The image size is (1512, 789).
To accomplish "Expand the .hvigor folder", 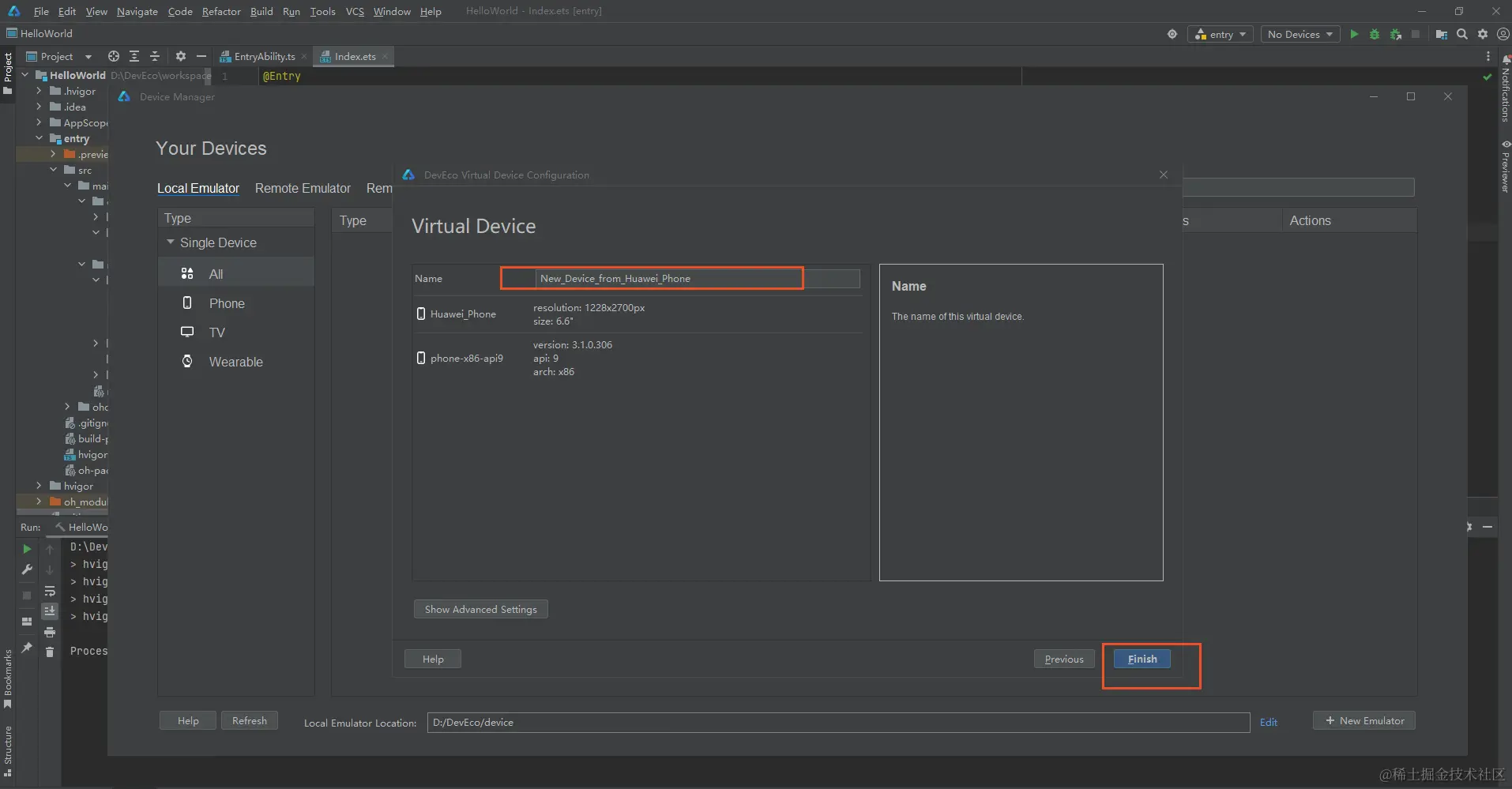I will click(39, 91).
